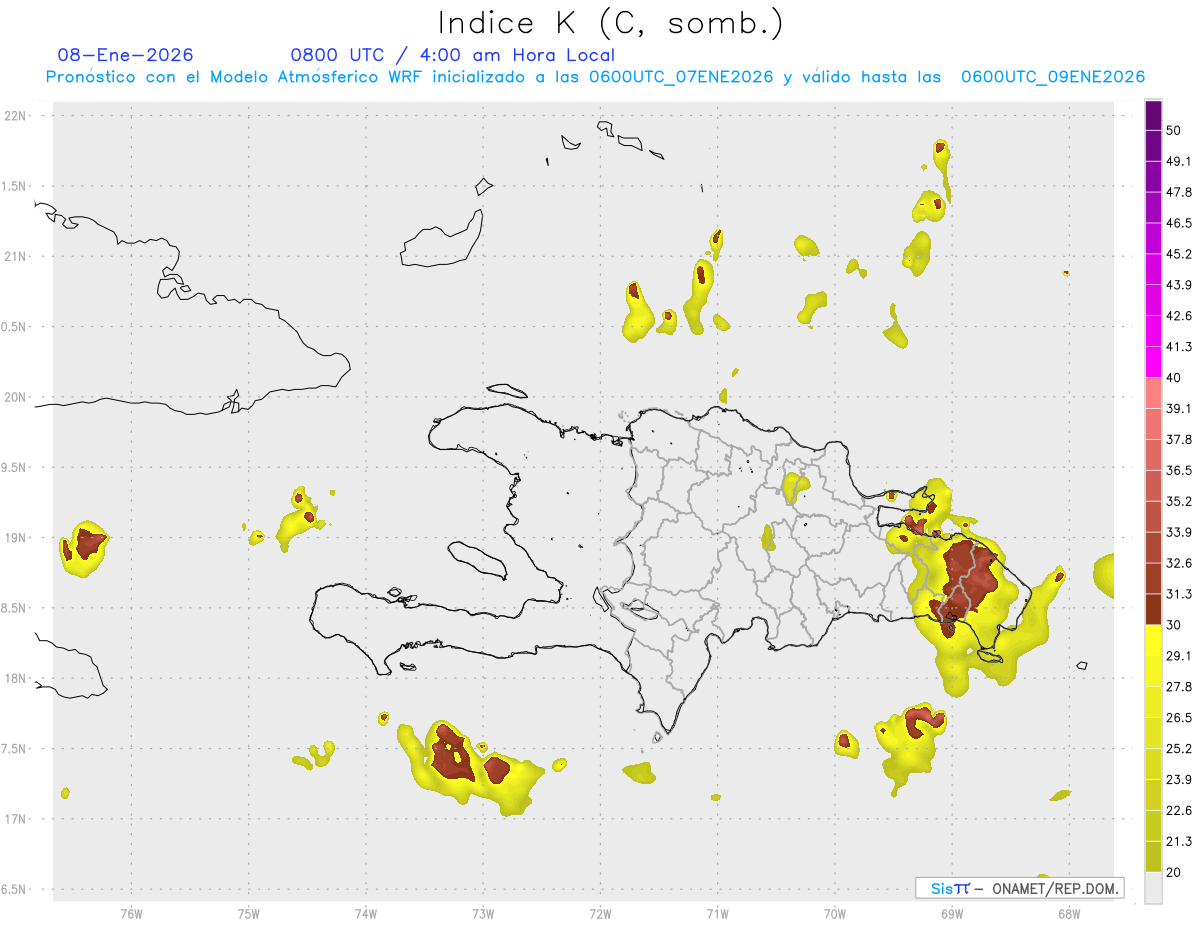Click the '73W' longitude label

click(x=483, y=913)
